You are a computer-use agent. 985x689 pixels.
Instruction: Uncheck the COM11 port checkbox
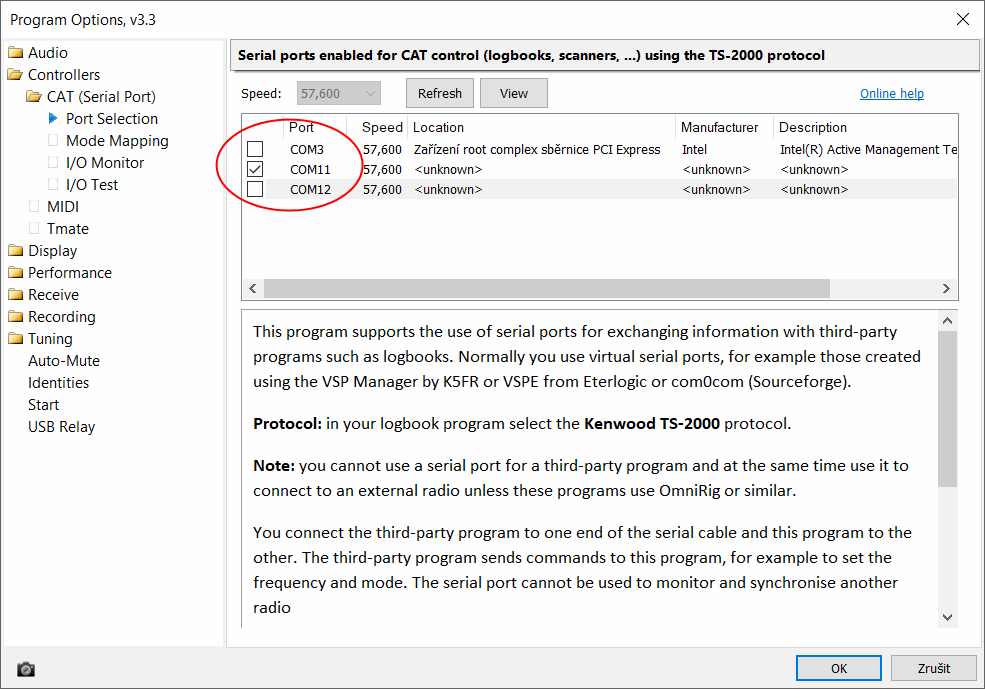point(255,169)
